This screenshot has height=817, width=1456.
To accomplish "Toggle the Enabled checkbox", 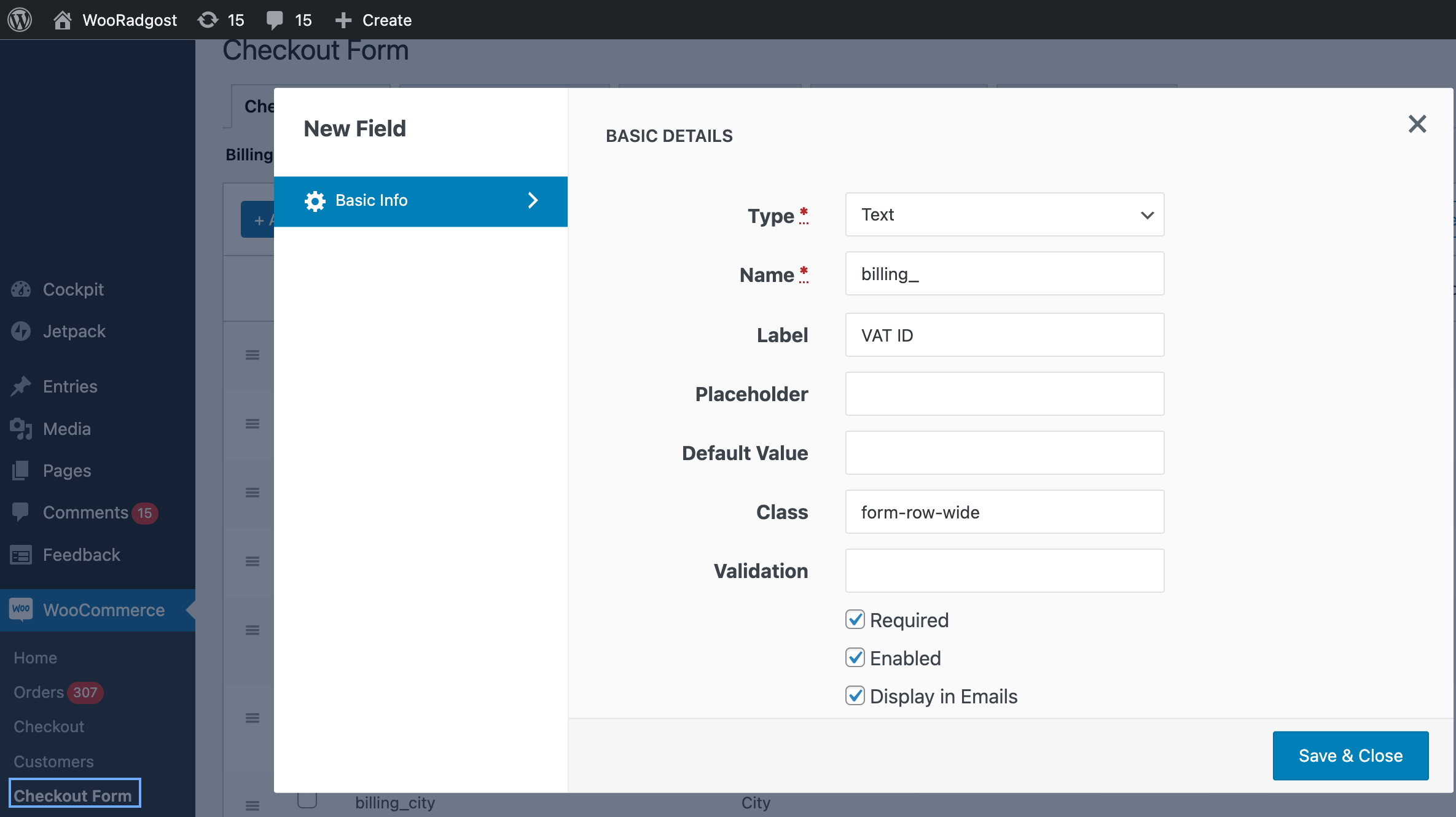I will (x=855, y=658).
